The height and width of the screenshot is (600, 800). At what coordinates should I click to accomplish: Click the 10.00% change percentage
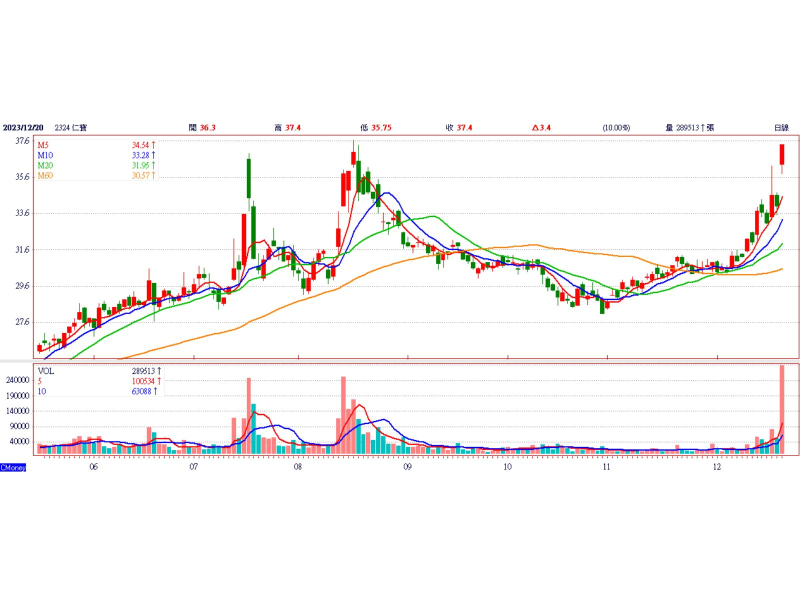616,128
